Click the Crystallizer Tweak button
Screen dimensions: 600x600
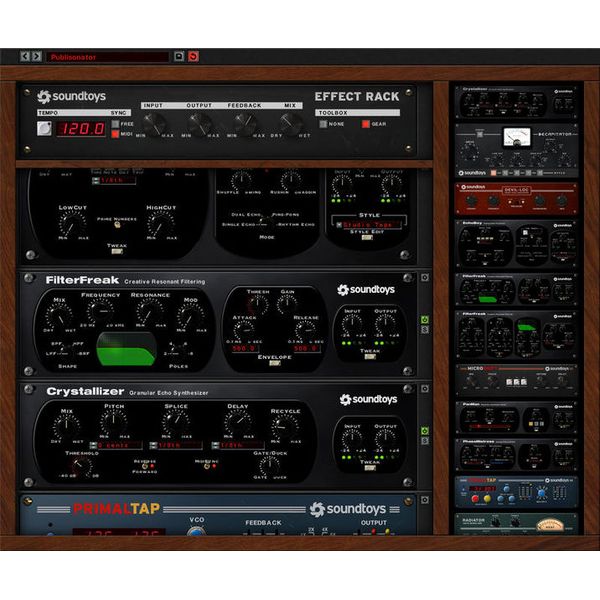[x=370, y=468]
